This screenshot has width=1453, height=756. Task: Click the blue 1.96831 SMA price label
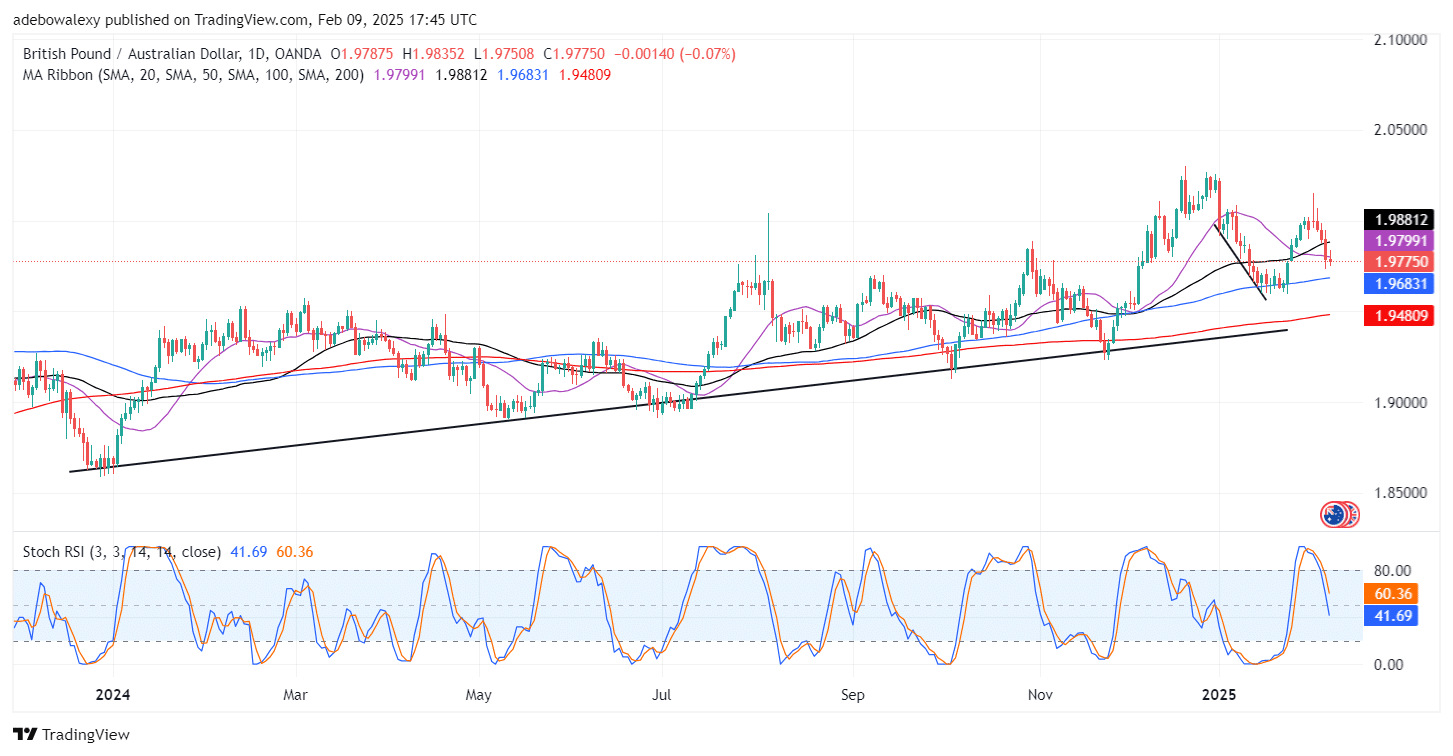tap(1399, 284)
